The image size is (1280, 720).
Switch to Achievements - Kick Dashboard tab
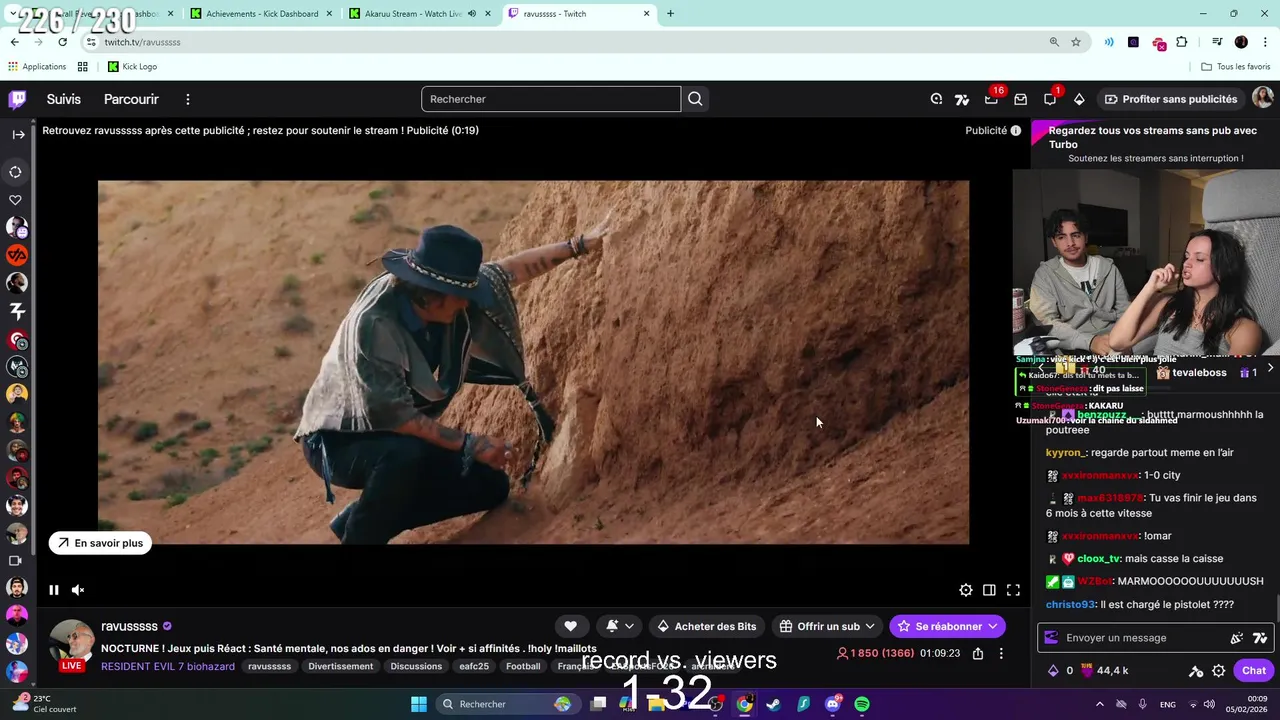pyautogui.click(x=260, y=14)
